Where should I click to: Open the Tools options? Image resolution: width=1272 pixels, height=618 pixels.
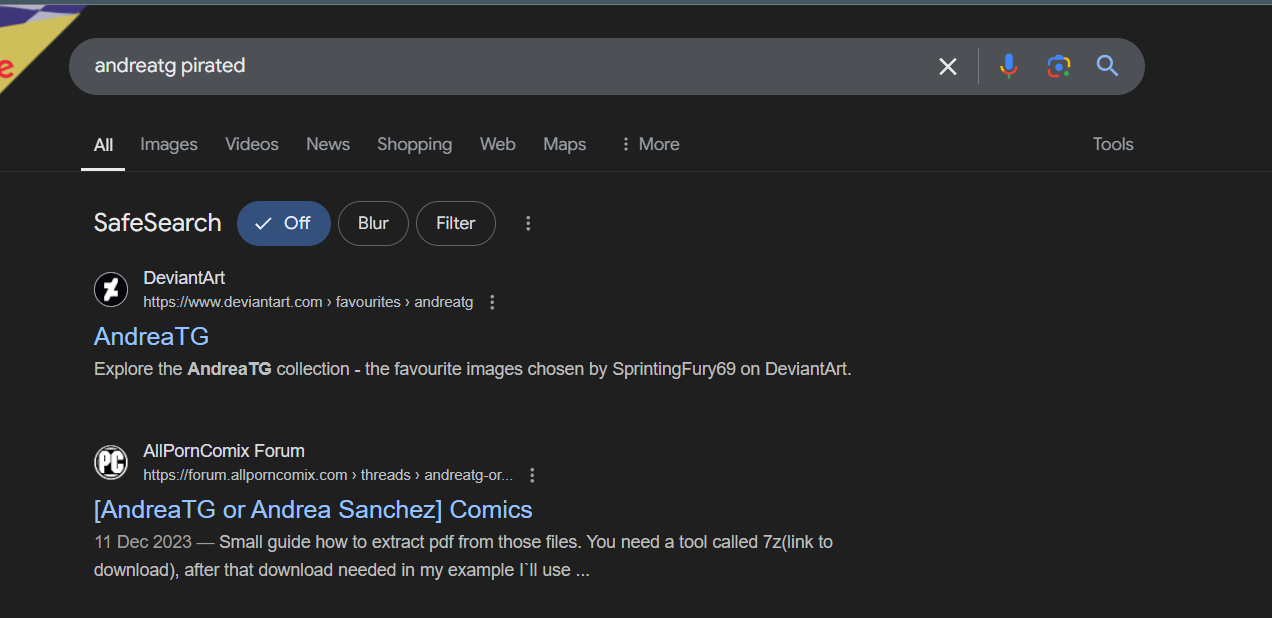coord(1113,144)
